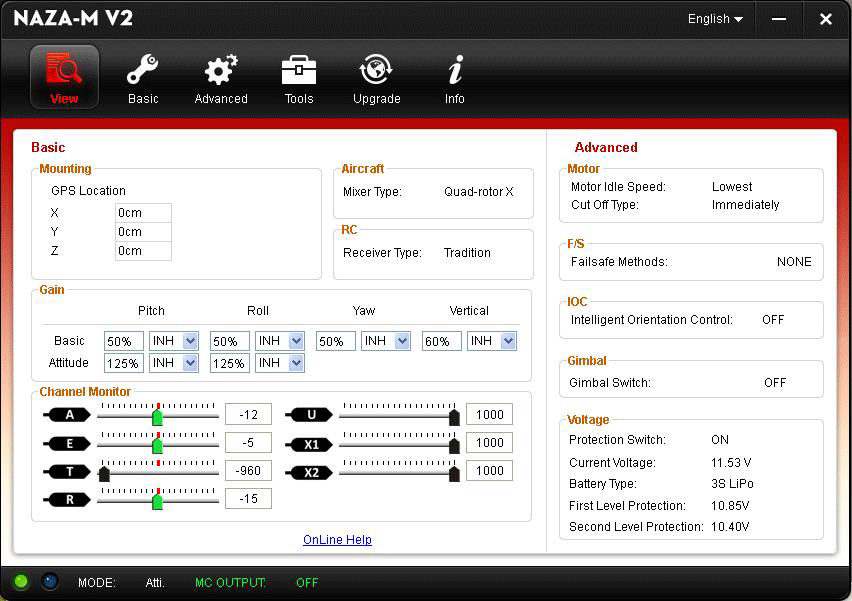
Task: Open the View magnifier icon
Action: pos(64,76)
